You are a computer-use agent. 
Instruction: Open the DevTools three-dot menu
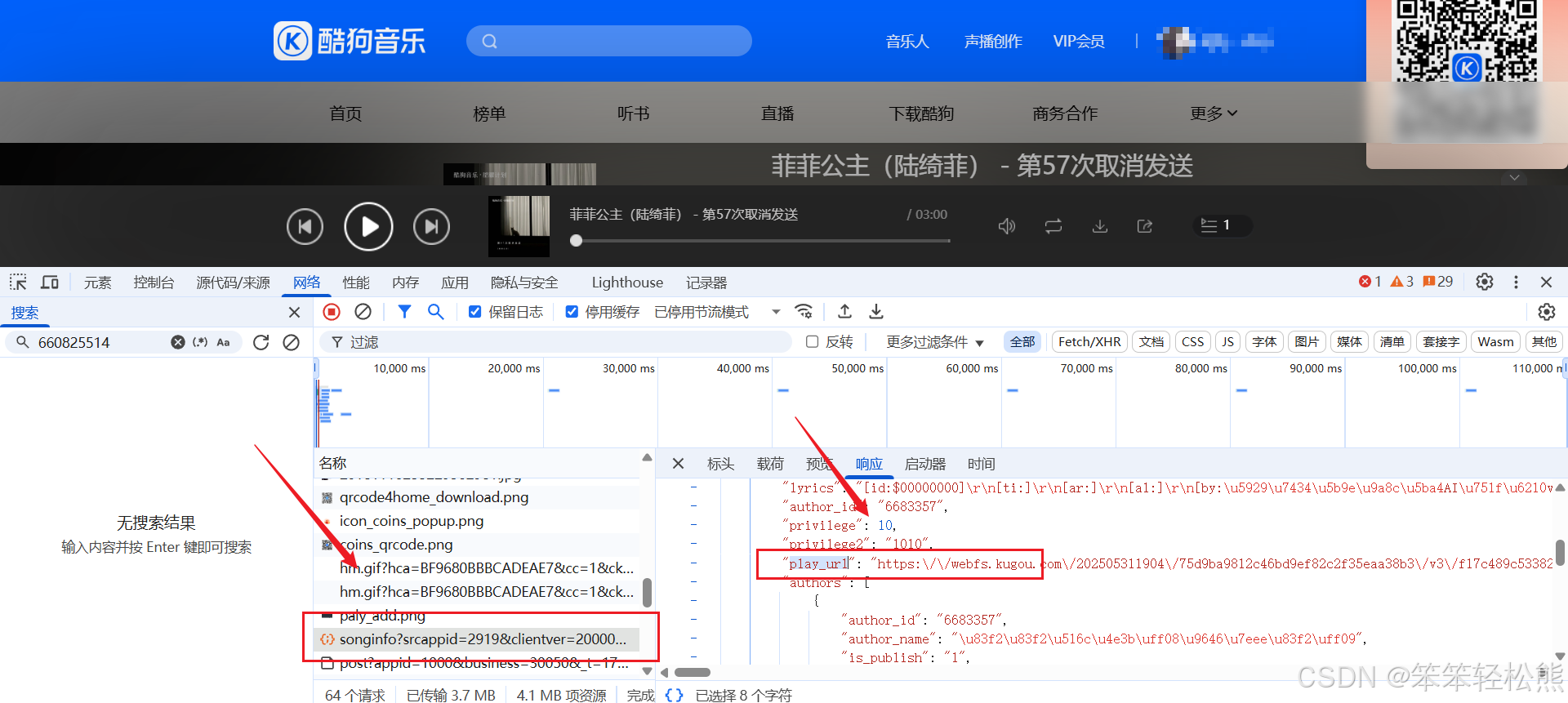coord(1516,282)
